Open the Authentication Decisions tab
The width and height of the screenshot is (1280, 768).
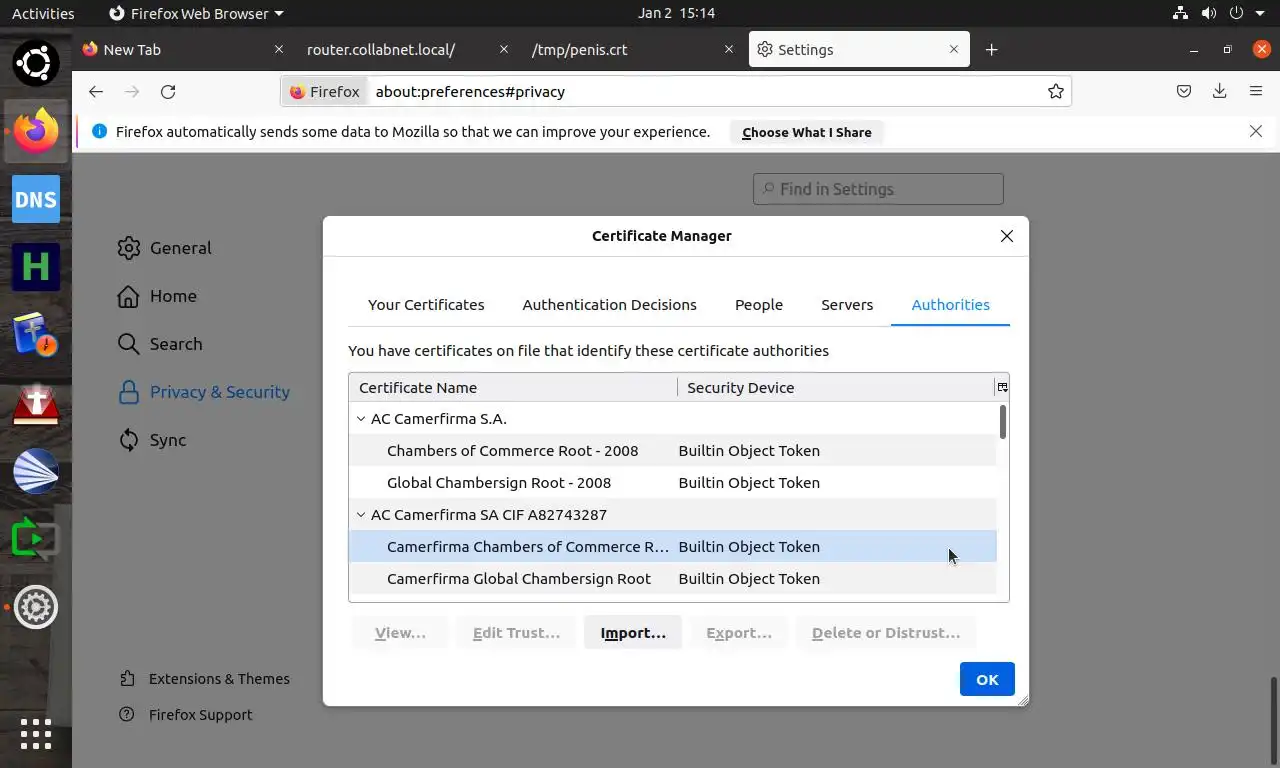coord(609,305)
